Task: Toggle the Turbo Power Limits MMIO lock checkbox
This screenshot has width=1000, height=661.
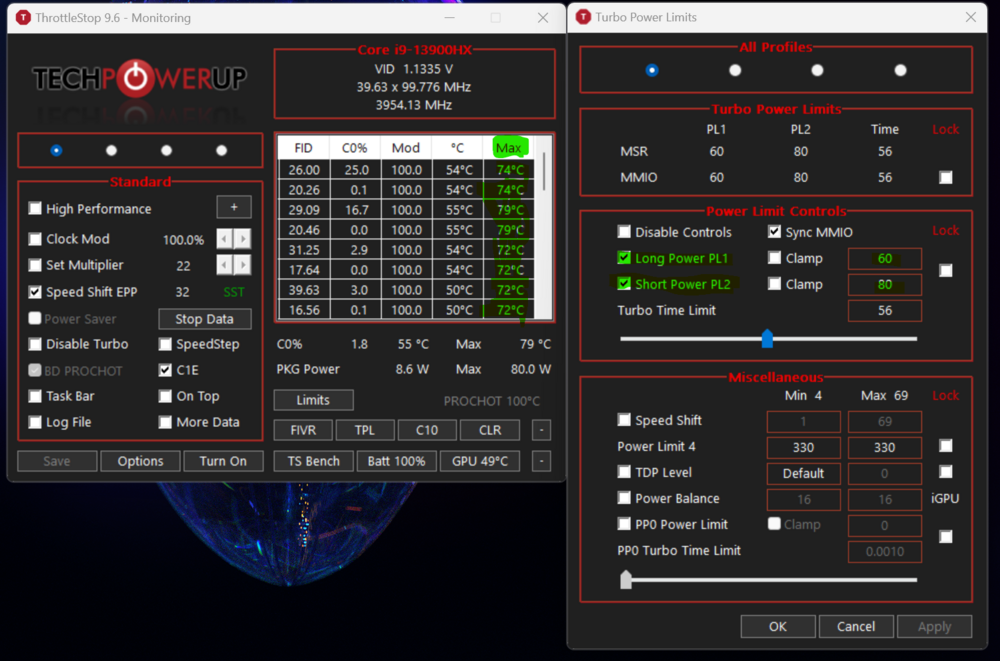Action: [x=946, y=177]
